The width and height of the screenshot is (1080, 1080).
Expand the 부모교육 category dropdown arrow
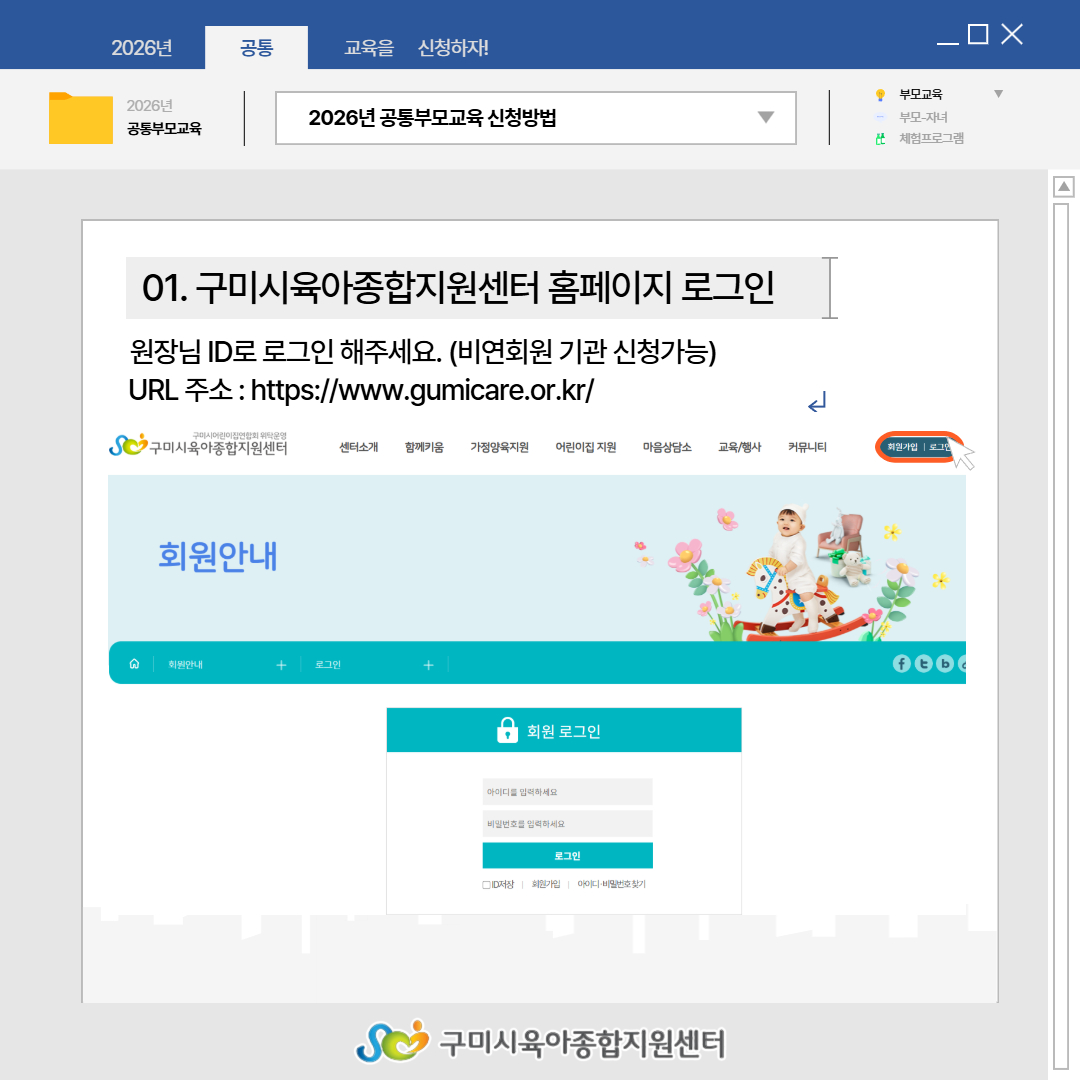(x=997, y=94)
